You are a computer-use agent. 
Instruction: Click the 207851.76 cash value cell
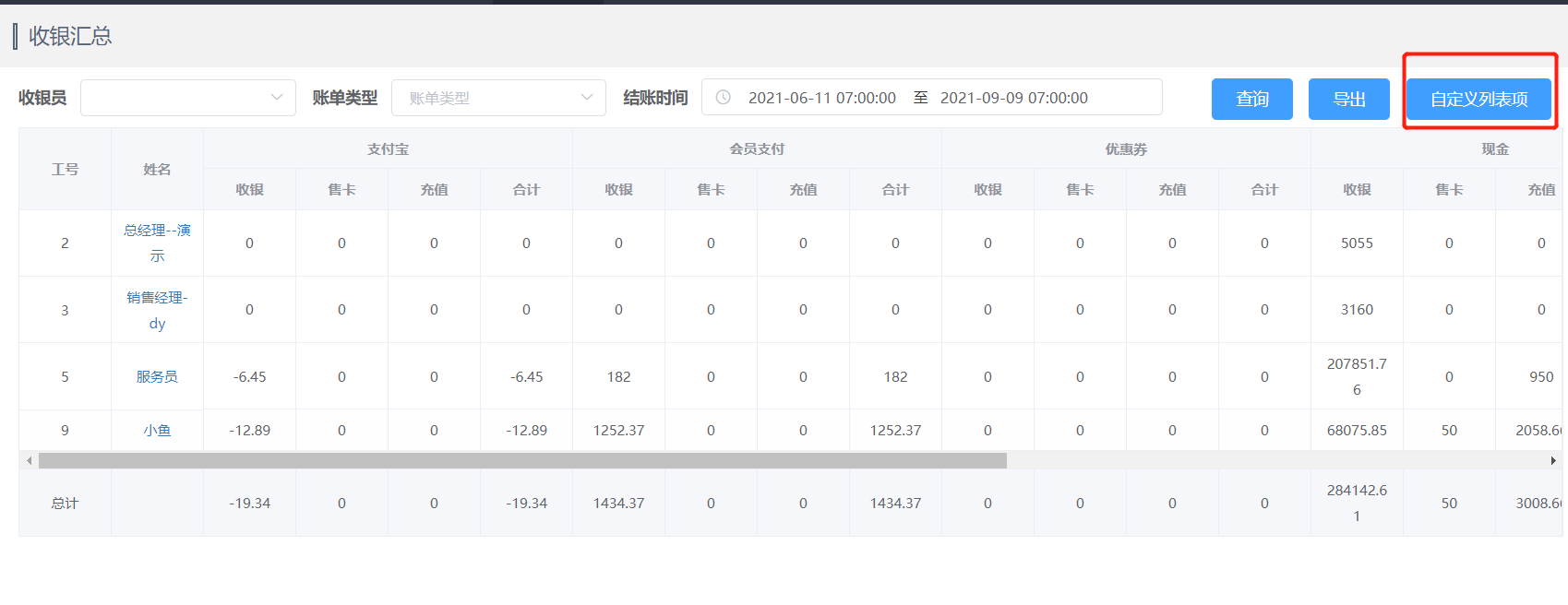(x=1357, y=376)
